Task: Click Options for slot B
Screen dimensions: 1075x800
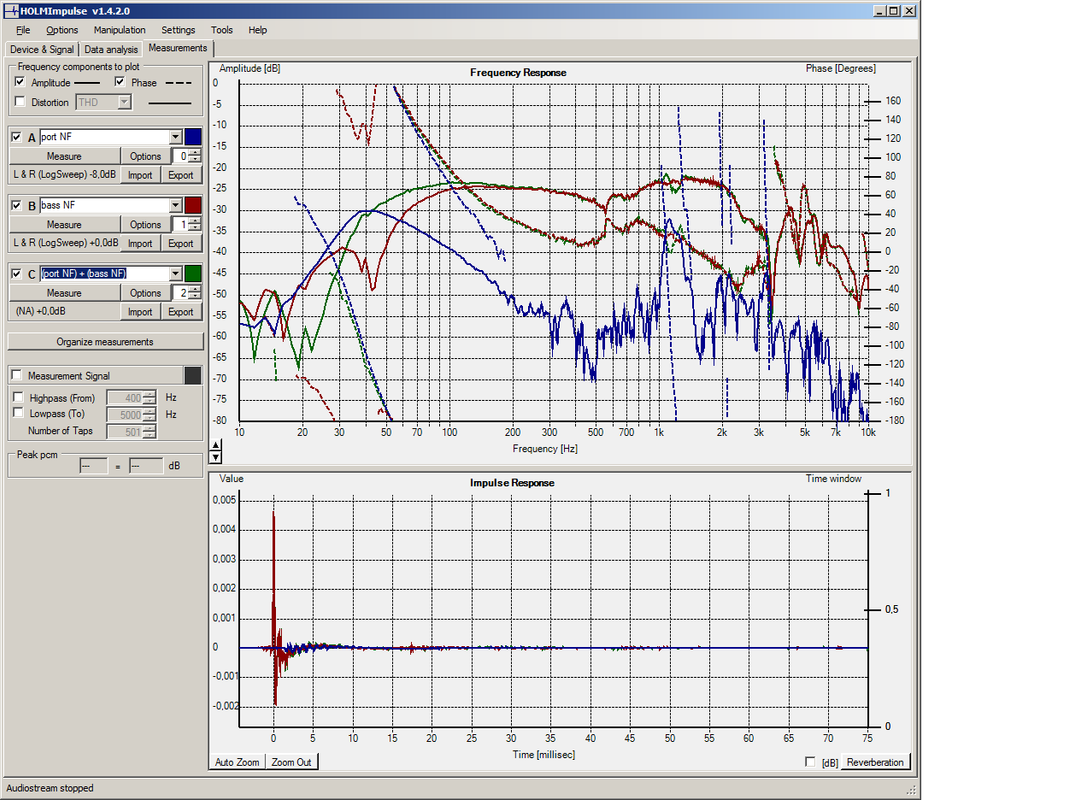Action: tap(145, 225)
